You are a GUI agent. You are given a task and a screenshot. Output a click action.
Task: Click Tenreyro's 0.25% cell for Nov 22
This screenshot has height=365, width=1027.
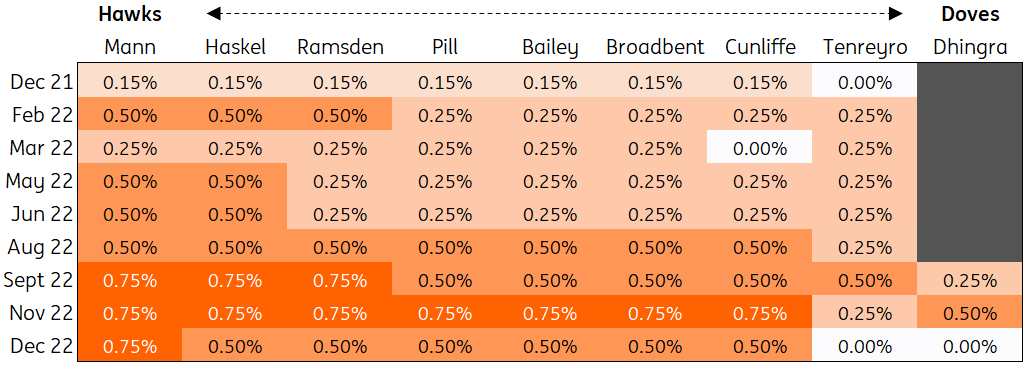[865, 311]
